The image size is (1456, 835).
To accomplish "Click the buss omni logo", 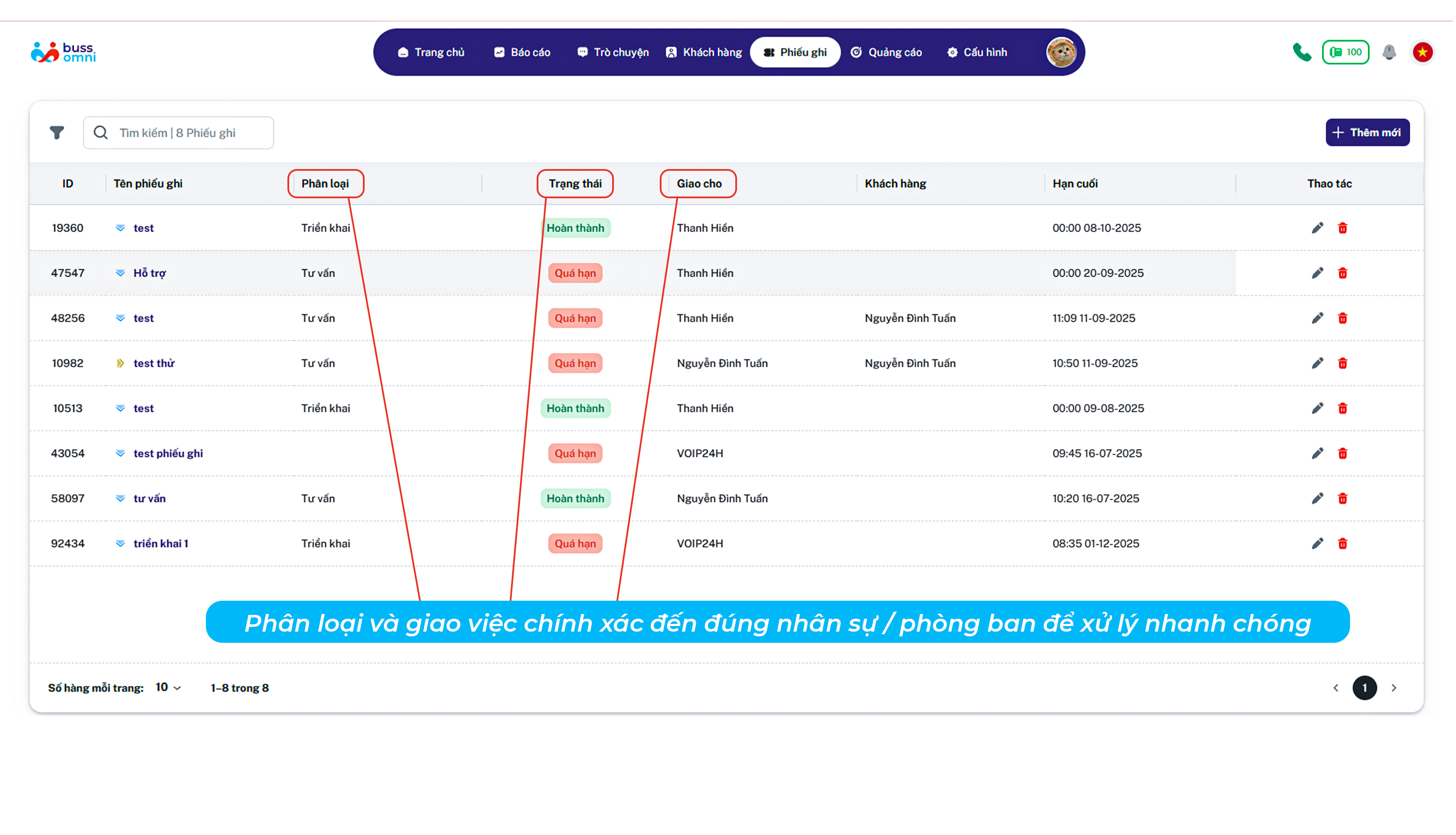I will pos(63,52).
